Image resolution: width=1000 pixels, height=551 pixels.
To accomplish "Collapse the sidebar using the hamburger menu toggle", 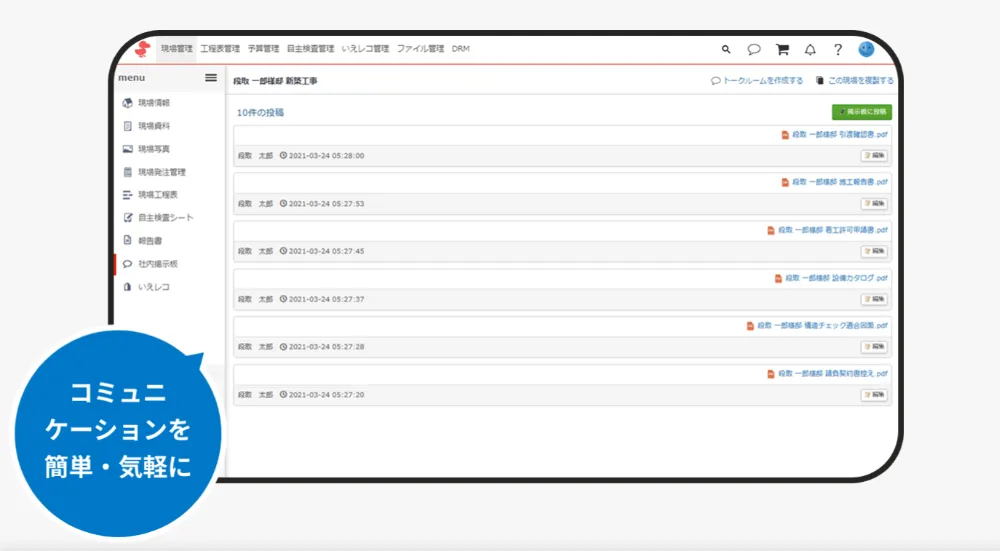I will (x=211, y=78).
